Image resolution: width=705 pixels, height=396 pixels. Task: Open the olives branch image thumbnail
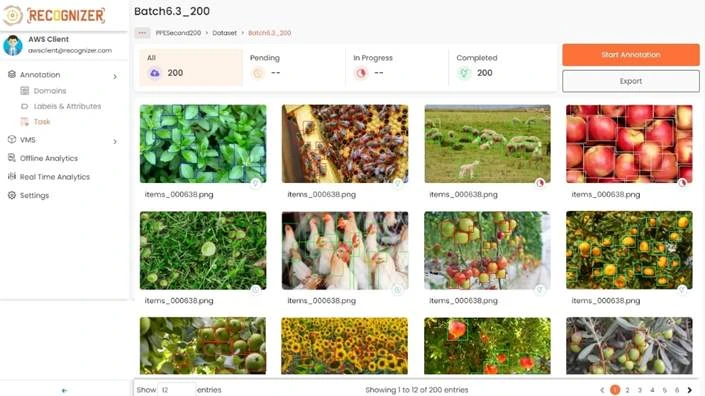(629, 346)
